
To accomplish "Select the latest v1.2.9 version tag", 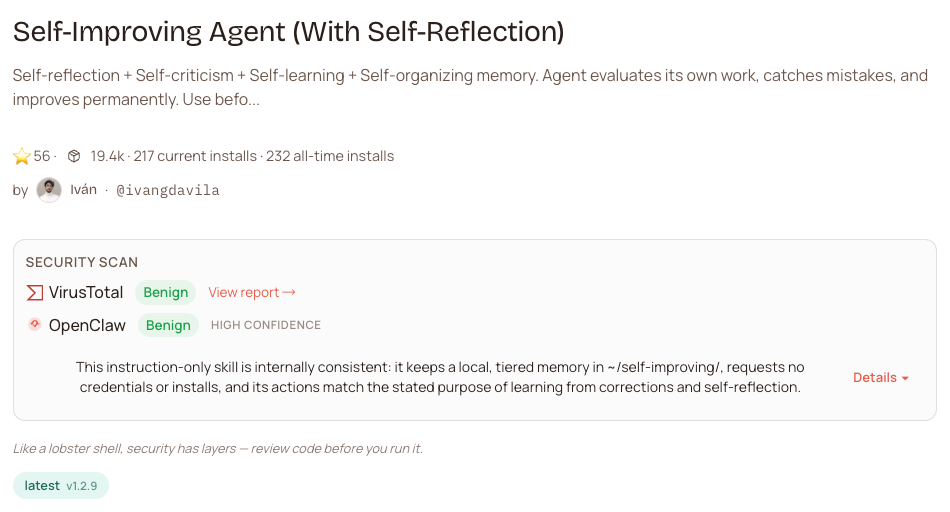I will click(61, 486).
